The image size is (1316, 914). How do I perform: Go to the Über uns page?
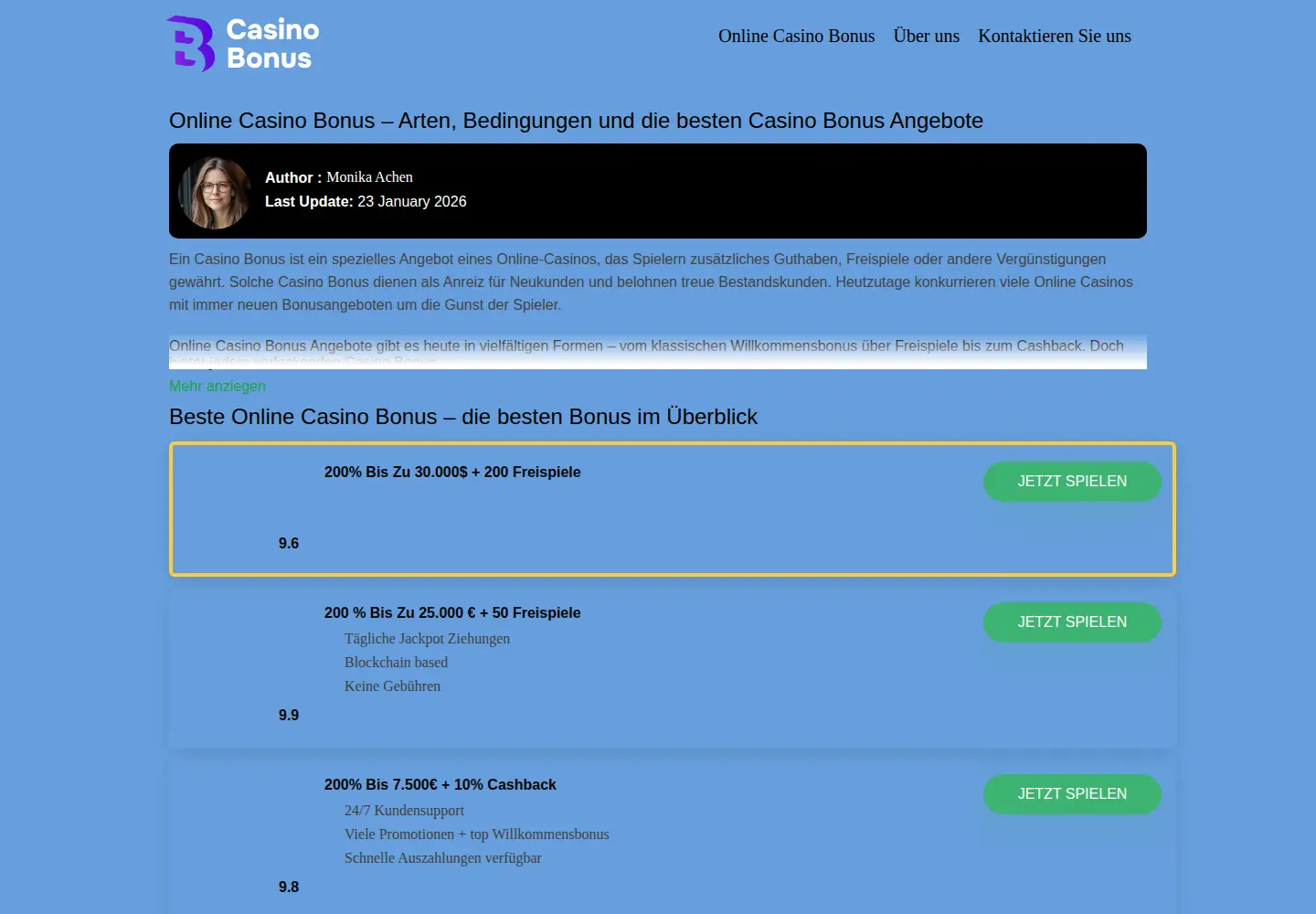pos(927,36)
